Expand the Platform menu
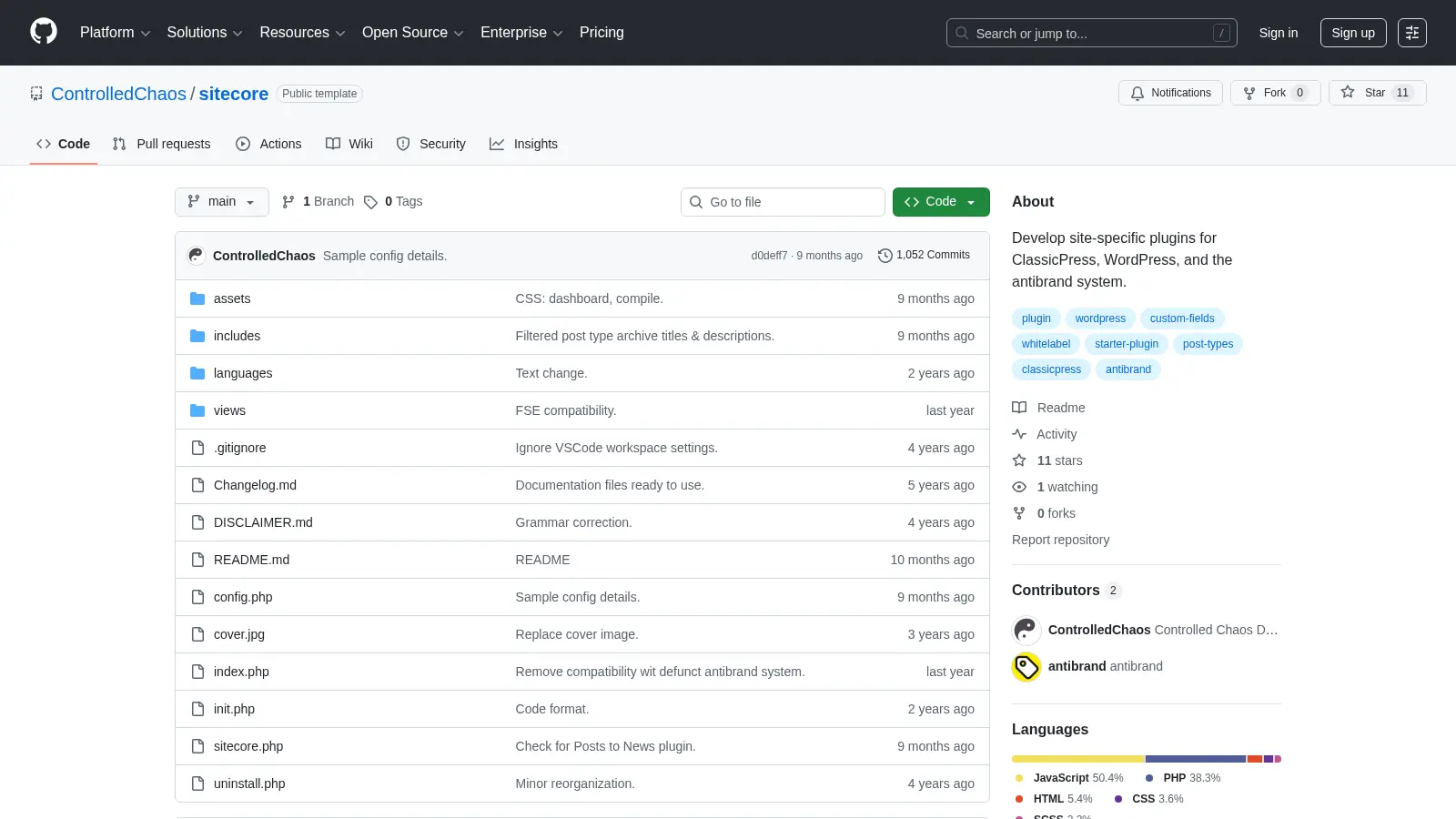1456x819 pixels. [115, 33]
